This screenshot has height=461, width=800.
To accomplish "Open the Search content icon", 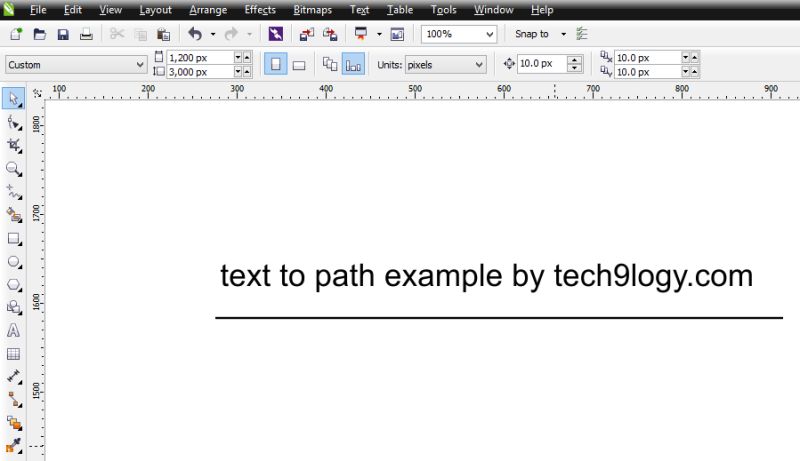I will click(276, 34).
